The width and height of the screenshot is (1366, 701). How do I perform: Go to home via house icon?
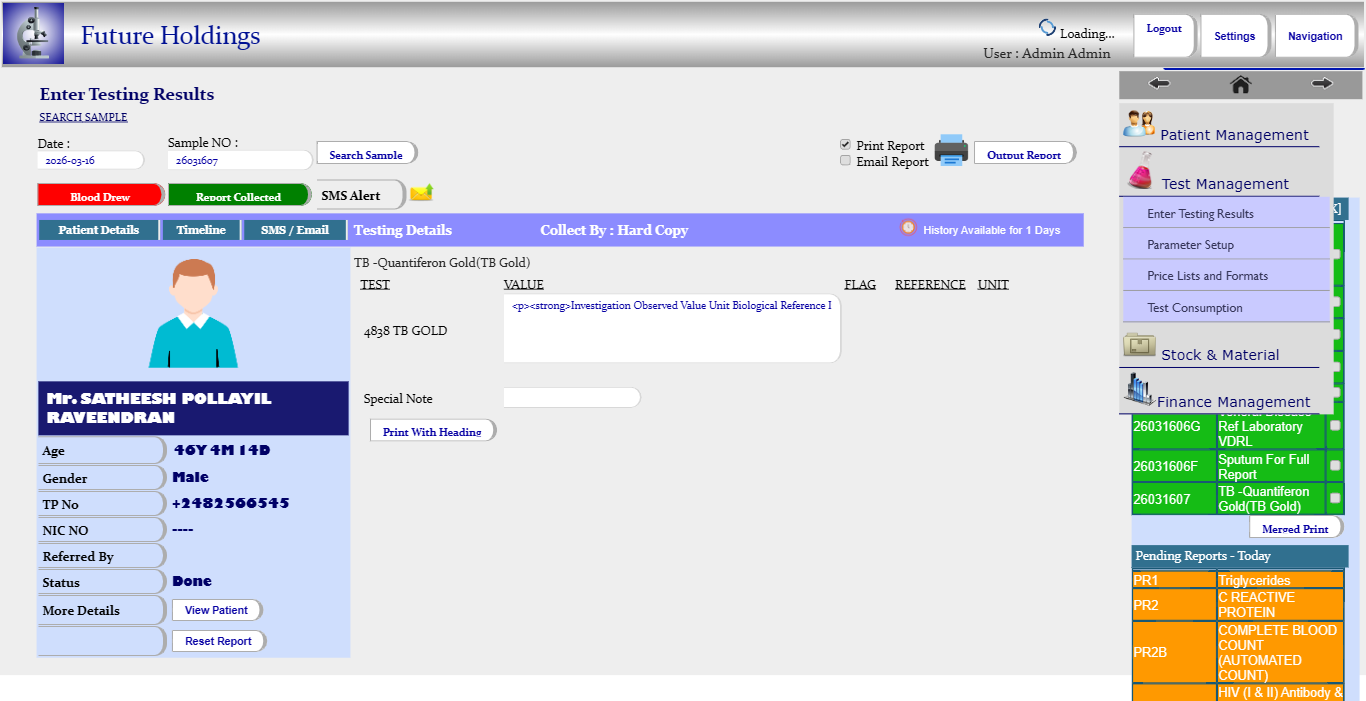pos(1240,85)
